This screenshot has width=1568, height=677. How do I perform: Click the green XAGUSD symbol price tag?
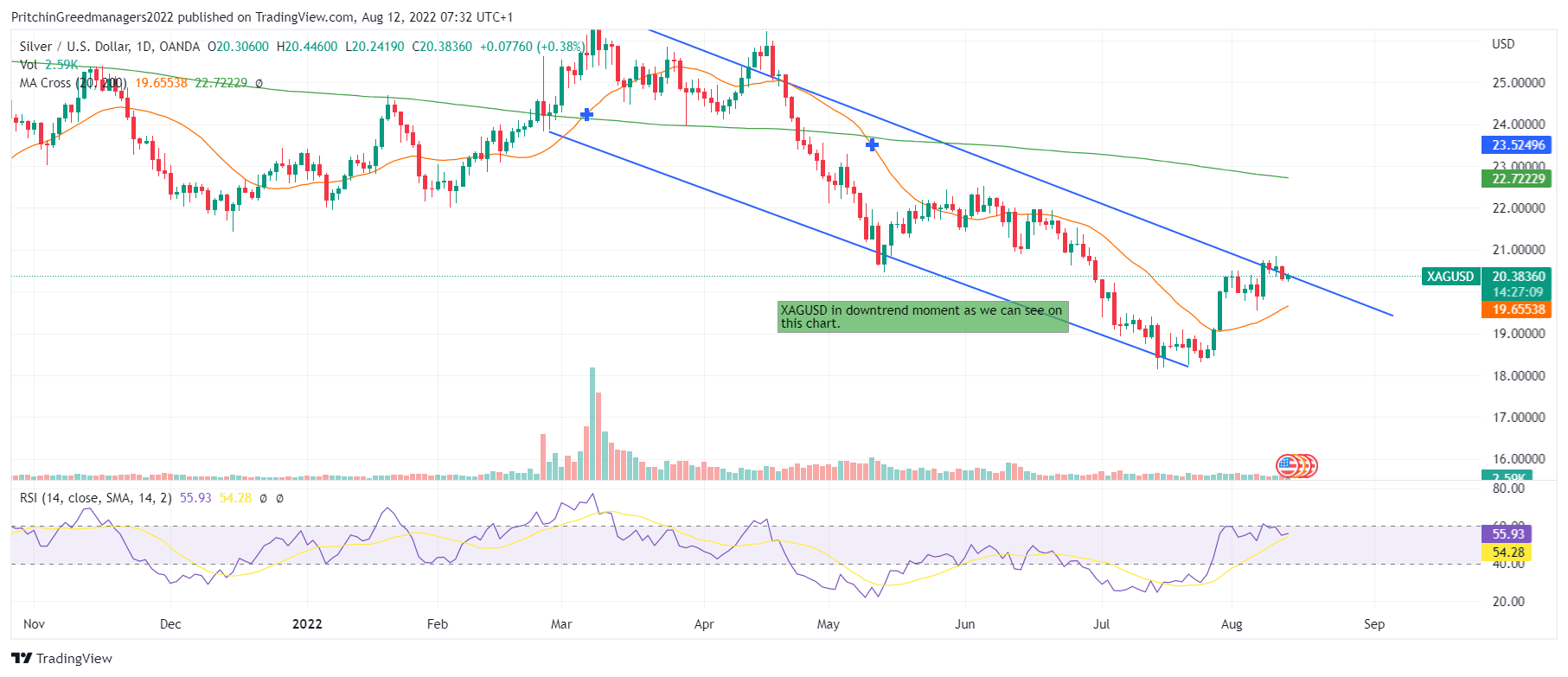point(1450,277)
